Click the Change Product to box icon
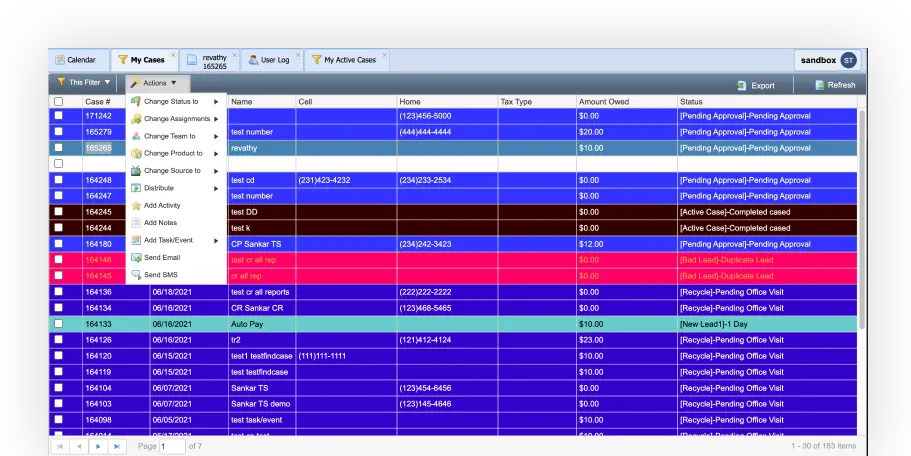Viewport: 911px width, 456px height. (x=136, y=154)
